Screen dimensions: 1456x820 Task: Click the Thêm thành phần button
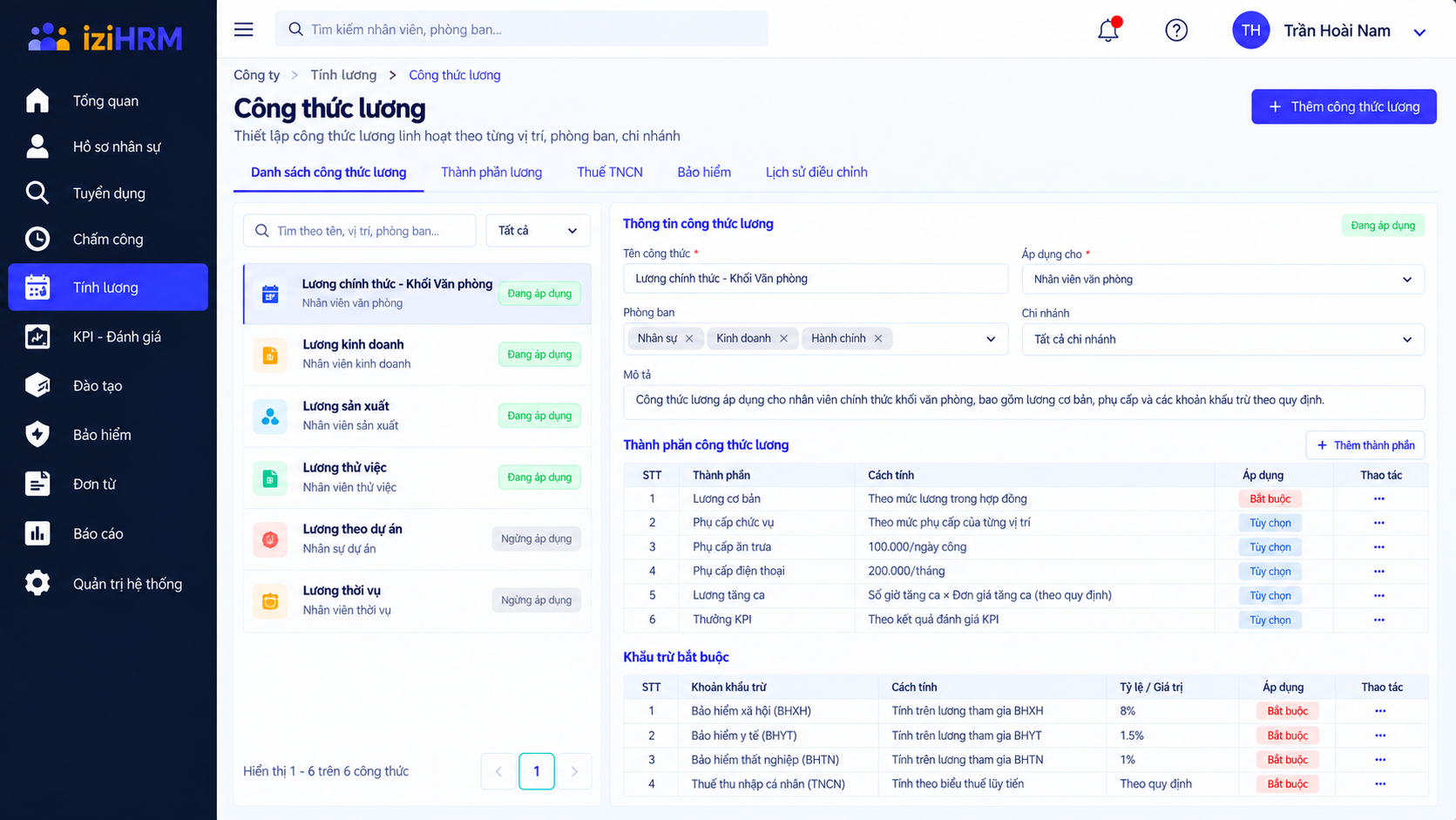pos(1365,445)
